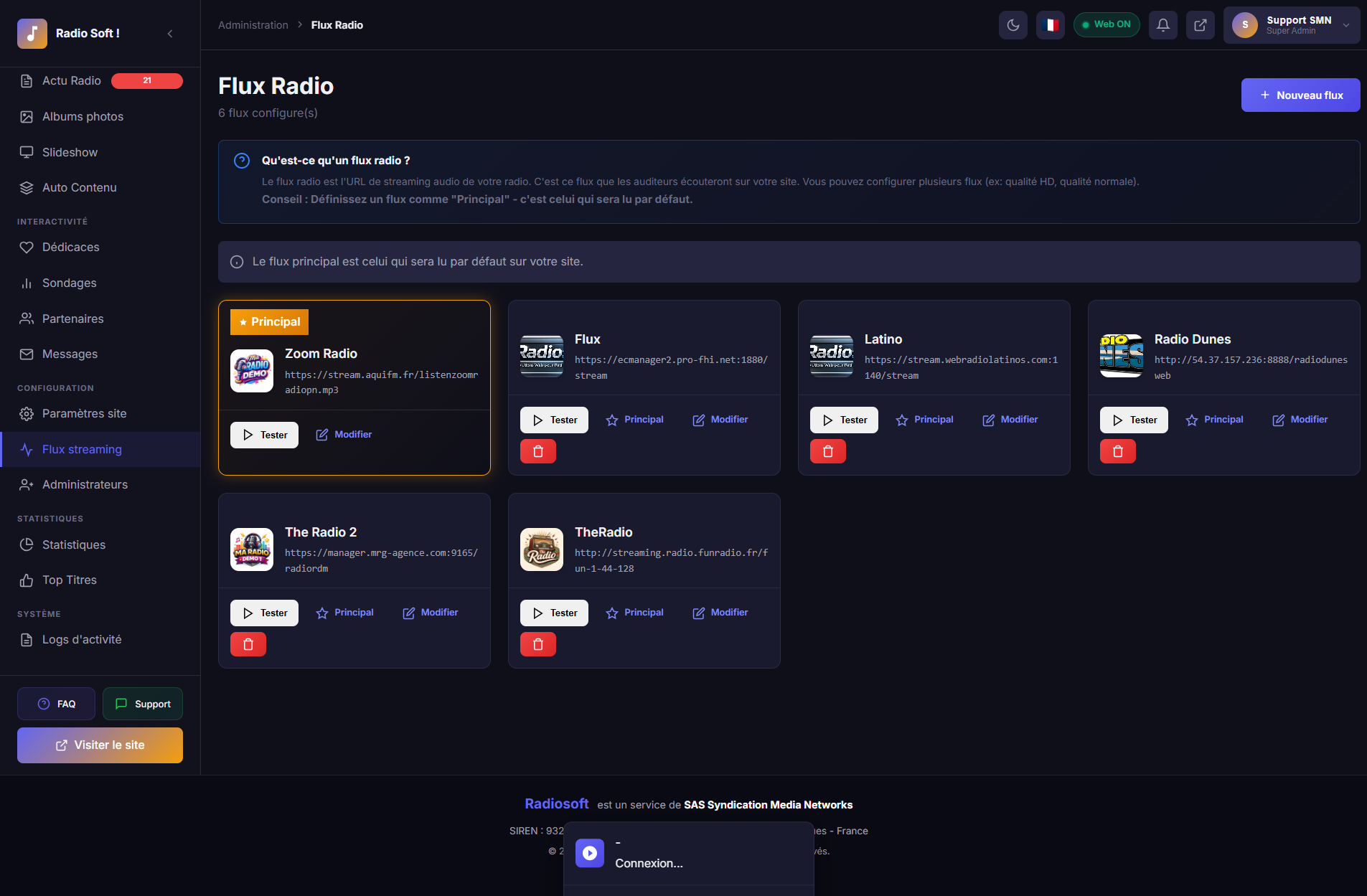Navigate to Administration breadcrumb
1367x896 pixels.
pyautogui.click(x=253, y=24)
